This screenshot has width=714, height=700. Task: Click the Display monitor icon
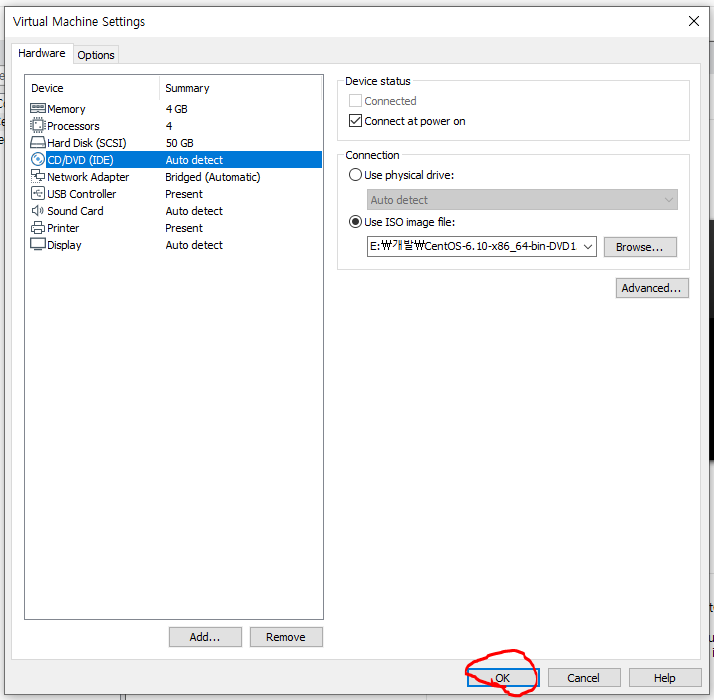pos(38,245)
